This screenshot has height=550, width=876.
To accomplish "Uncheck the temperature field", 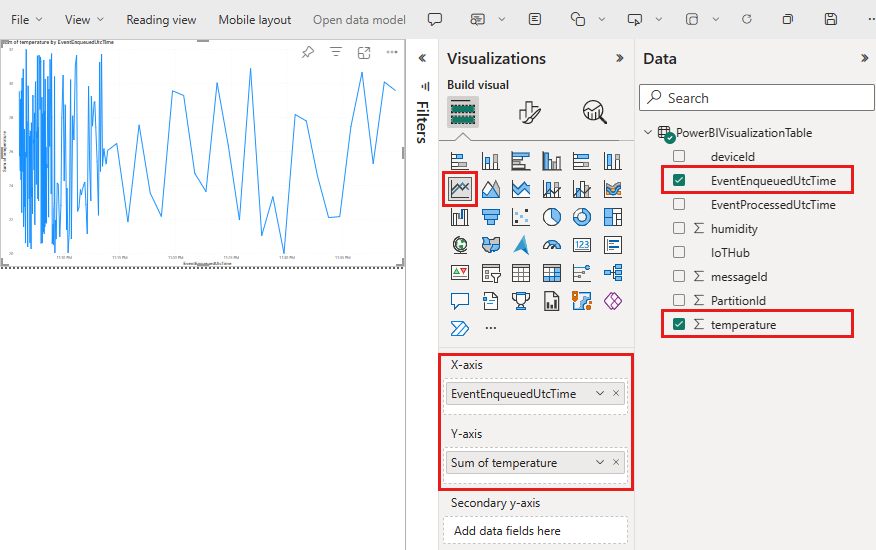I will point(679,324).
